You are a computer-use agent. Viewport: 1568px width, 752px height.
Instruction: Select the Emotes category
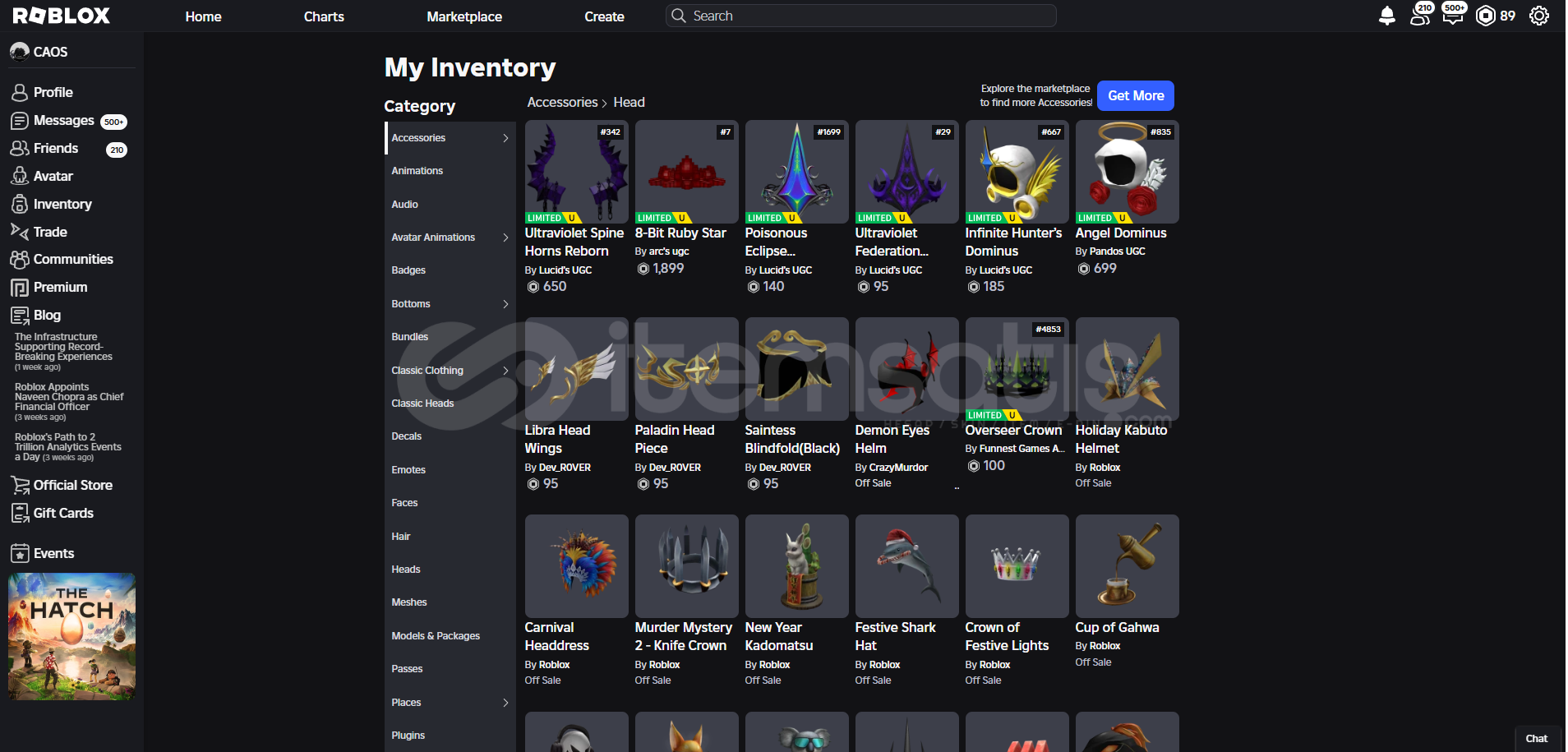coord(450,470)
